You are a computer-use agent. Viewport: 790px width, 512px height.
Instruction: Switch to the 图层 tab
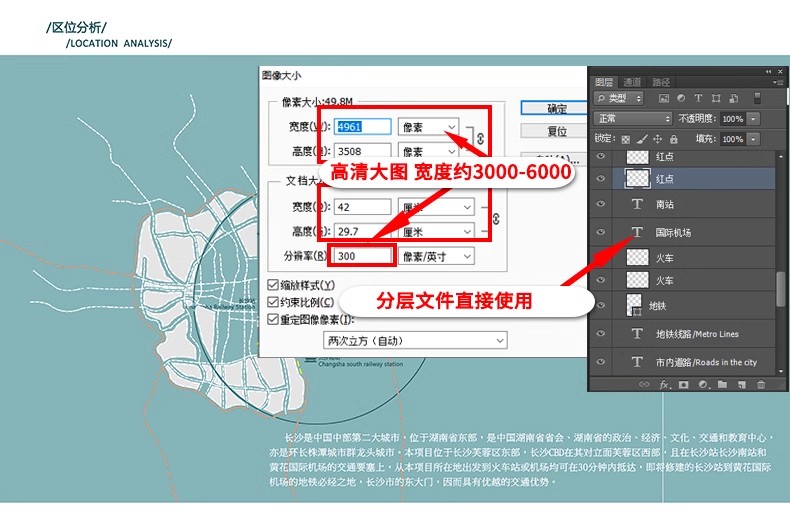pyautogui.click(x=604, y=82)
